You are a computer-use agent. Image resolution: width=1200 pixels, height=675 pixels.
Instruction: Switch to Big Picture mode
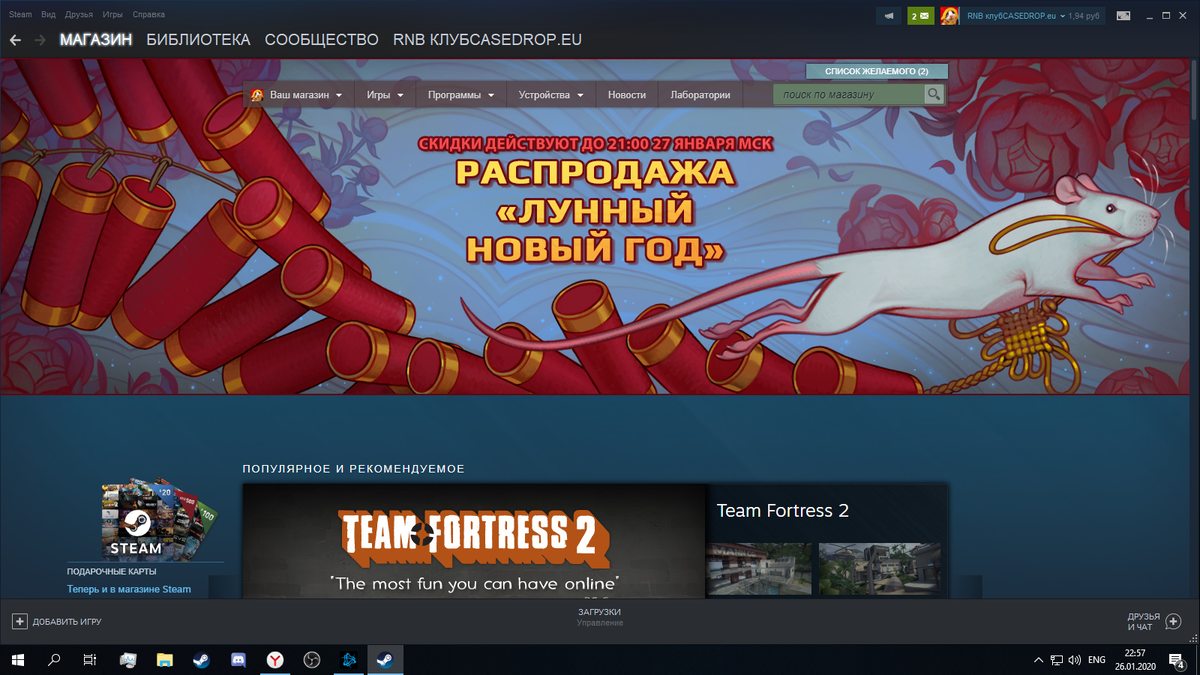(1124, 16)
